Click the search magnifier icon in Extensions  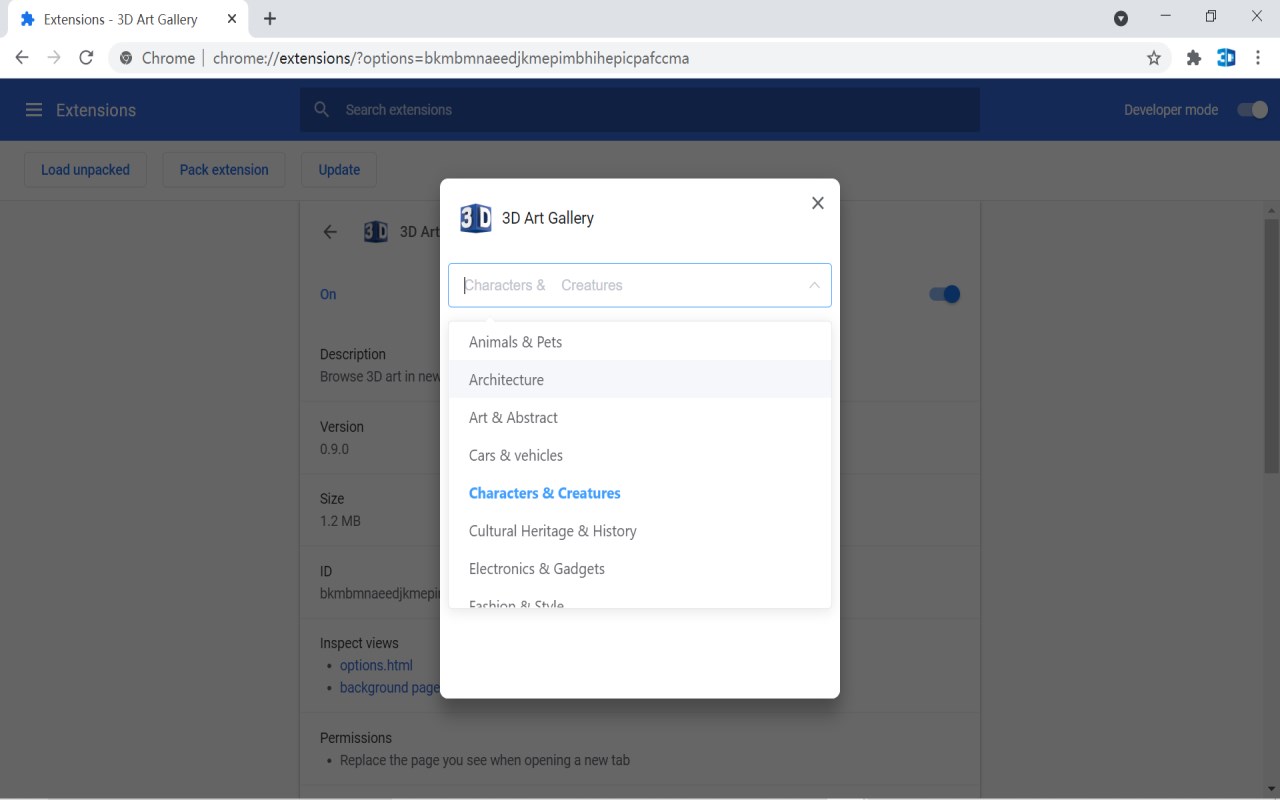tap(322, 110)
